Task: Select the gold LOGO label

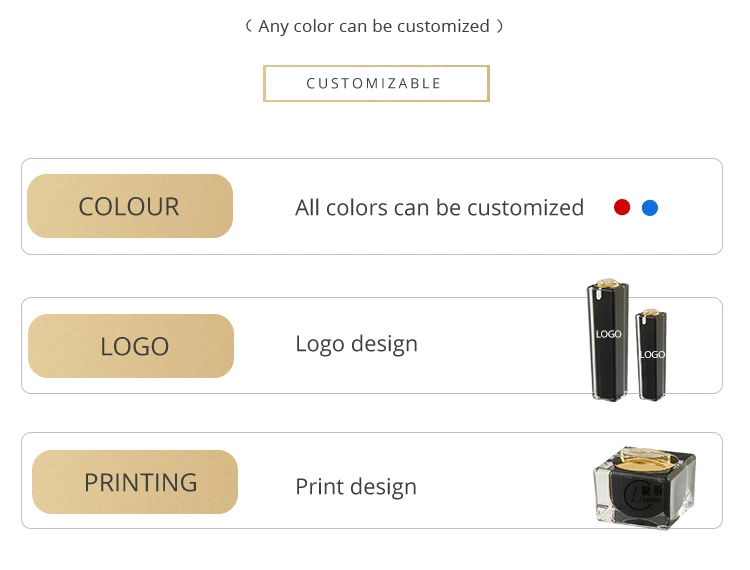Action: tap(131, 346)
